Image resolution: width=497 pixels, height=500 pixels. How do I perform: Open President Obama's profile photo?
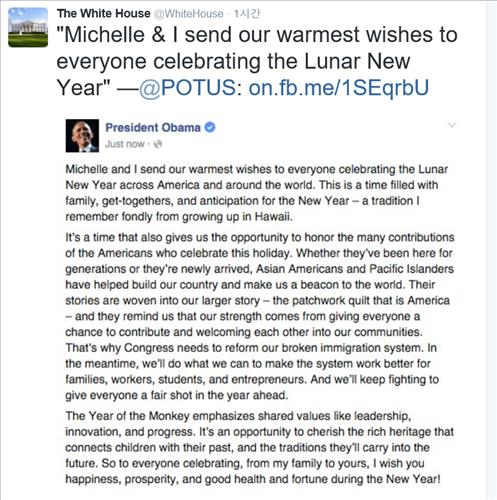click(82, 136)
